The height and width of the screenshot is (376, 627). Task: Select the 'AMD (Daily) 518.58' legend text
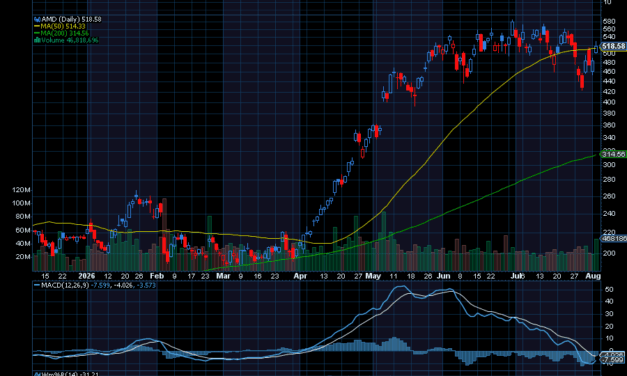click(71, 19)
